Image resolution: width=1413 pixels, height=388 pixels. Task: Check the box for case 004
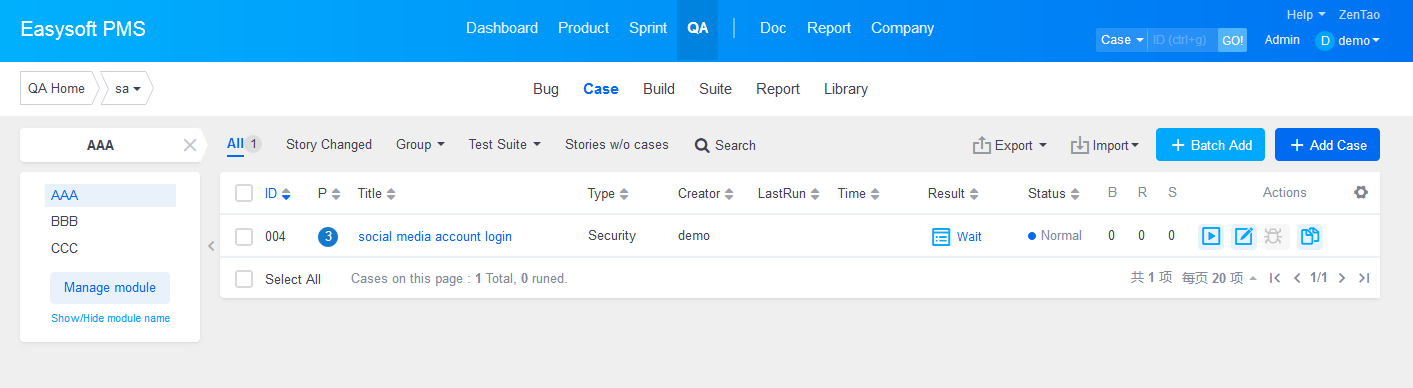coord(244,237)
